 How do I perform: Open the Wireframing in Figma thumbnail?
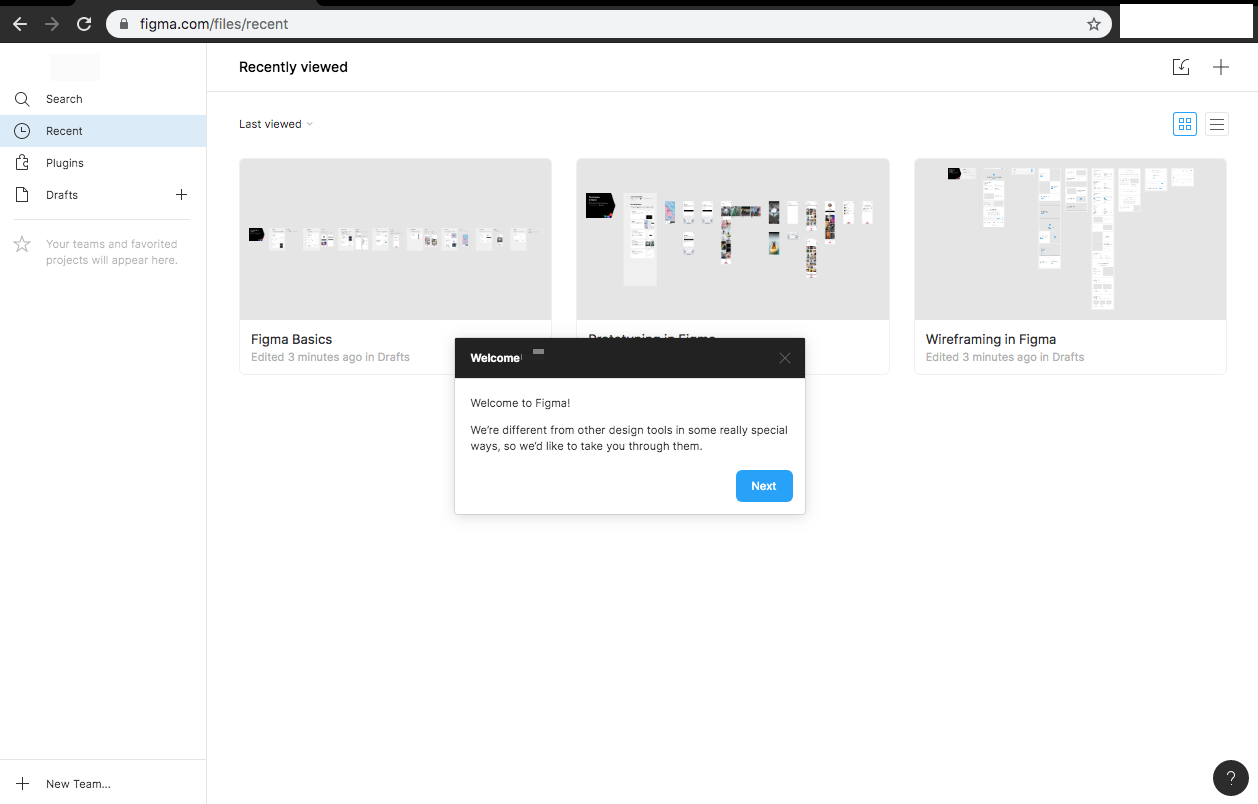click(x=1070, y=239)
